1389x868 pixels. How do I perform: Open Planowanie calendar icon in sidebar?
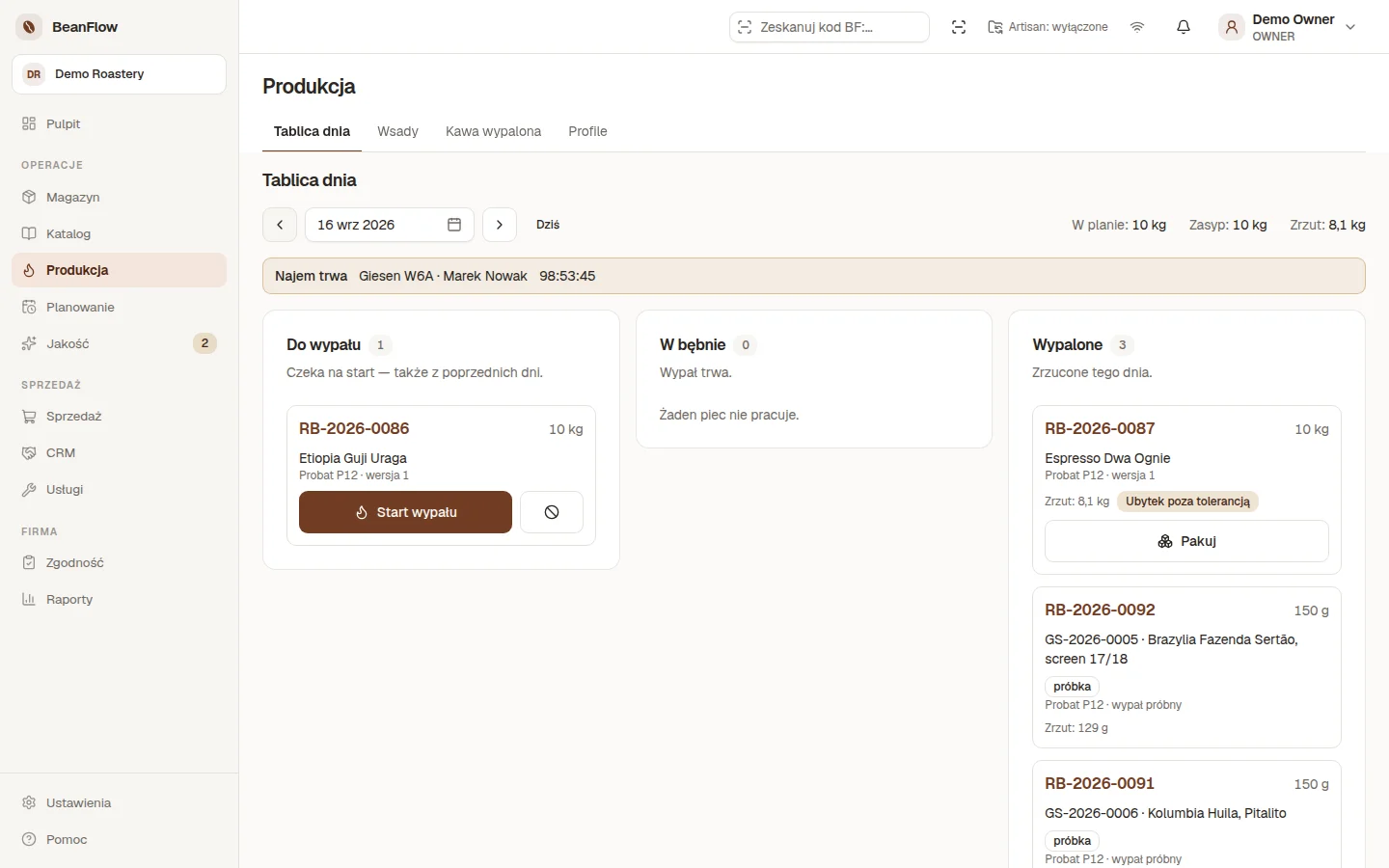point(29,307)
